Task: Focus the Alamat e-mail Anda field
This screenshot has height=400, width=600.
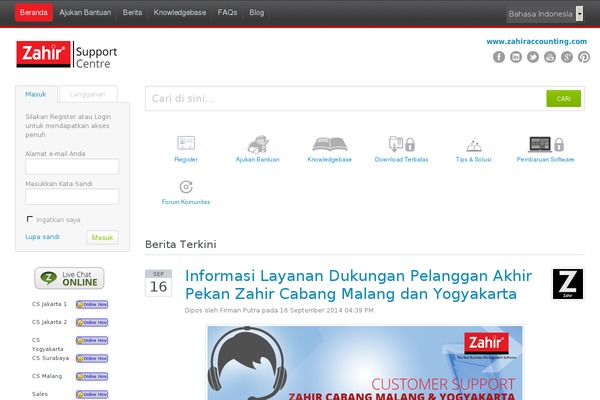Action: pyautogui.click(x=72, y=167)
